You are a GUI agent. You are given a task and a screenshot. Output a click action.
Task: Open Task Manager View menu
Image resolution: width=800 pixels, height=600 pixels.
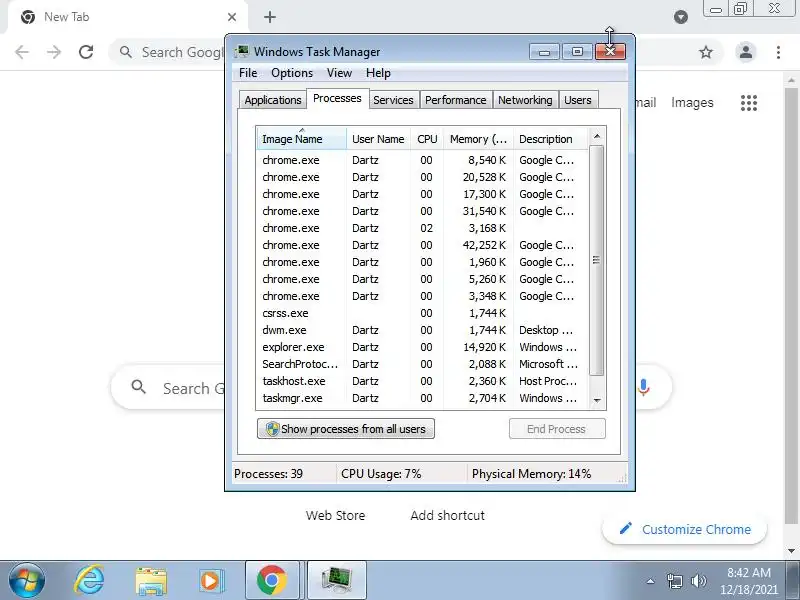coord(339,73)
